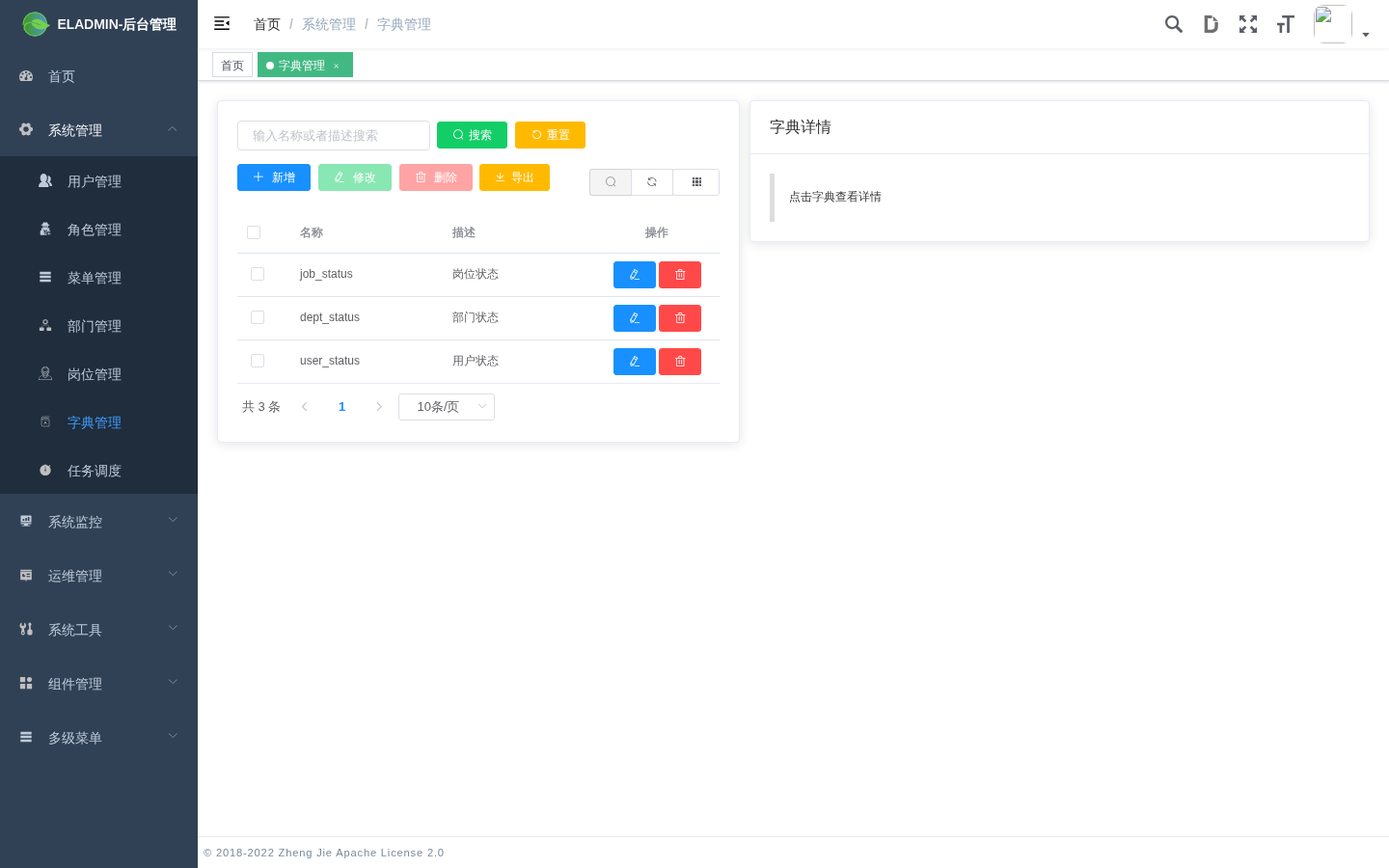Viewport: 1389px width, 868px height.
Task: Go to next page arrow
Action: [379, 407]
